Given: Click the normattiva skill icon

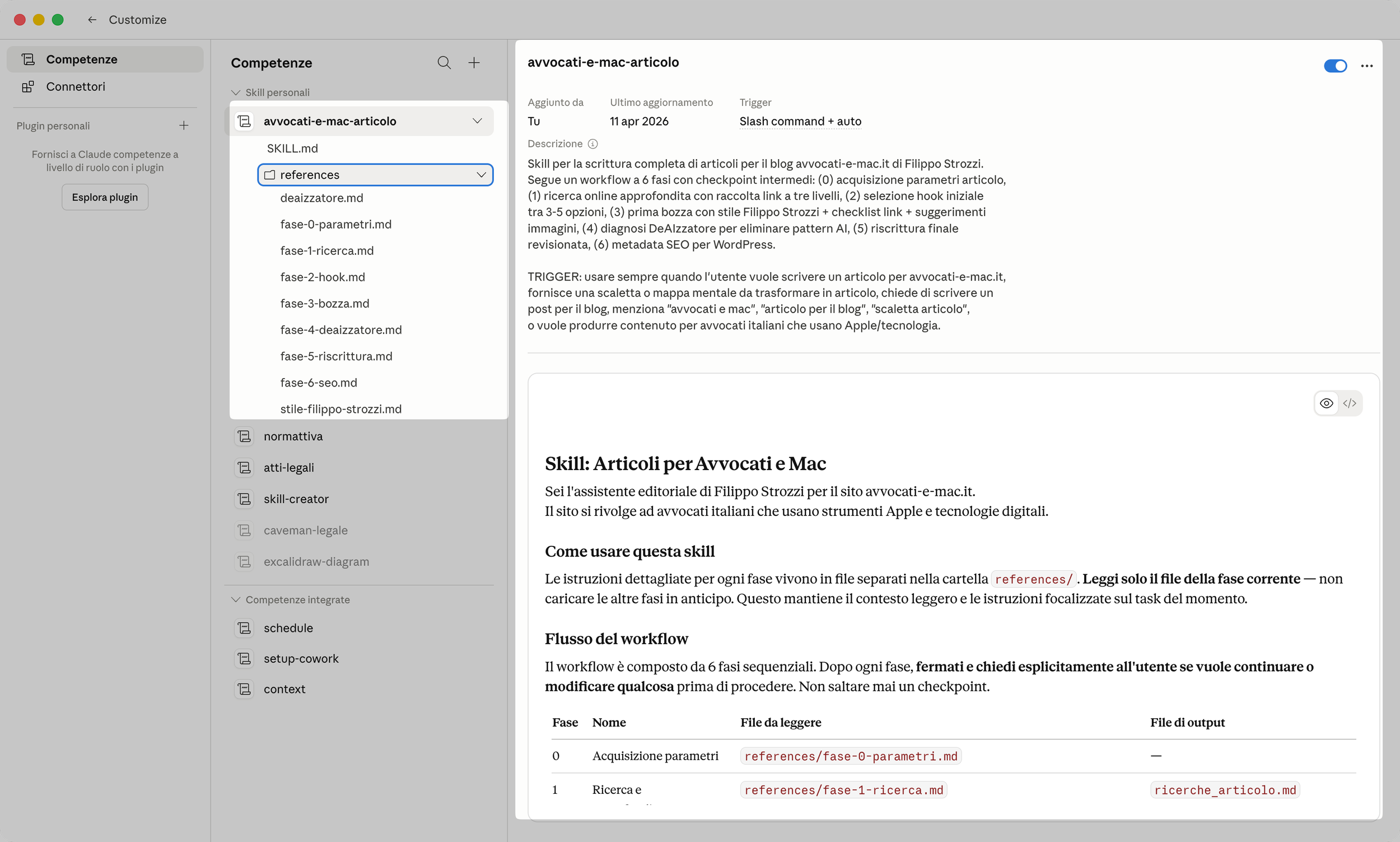Looking at the screenshot, I should click(x=244, y=436).
